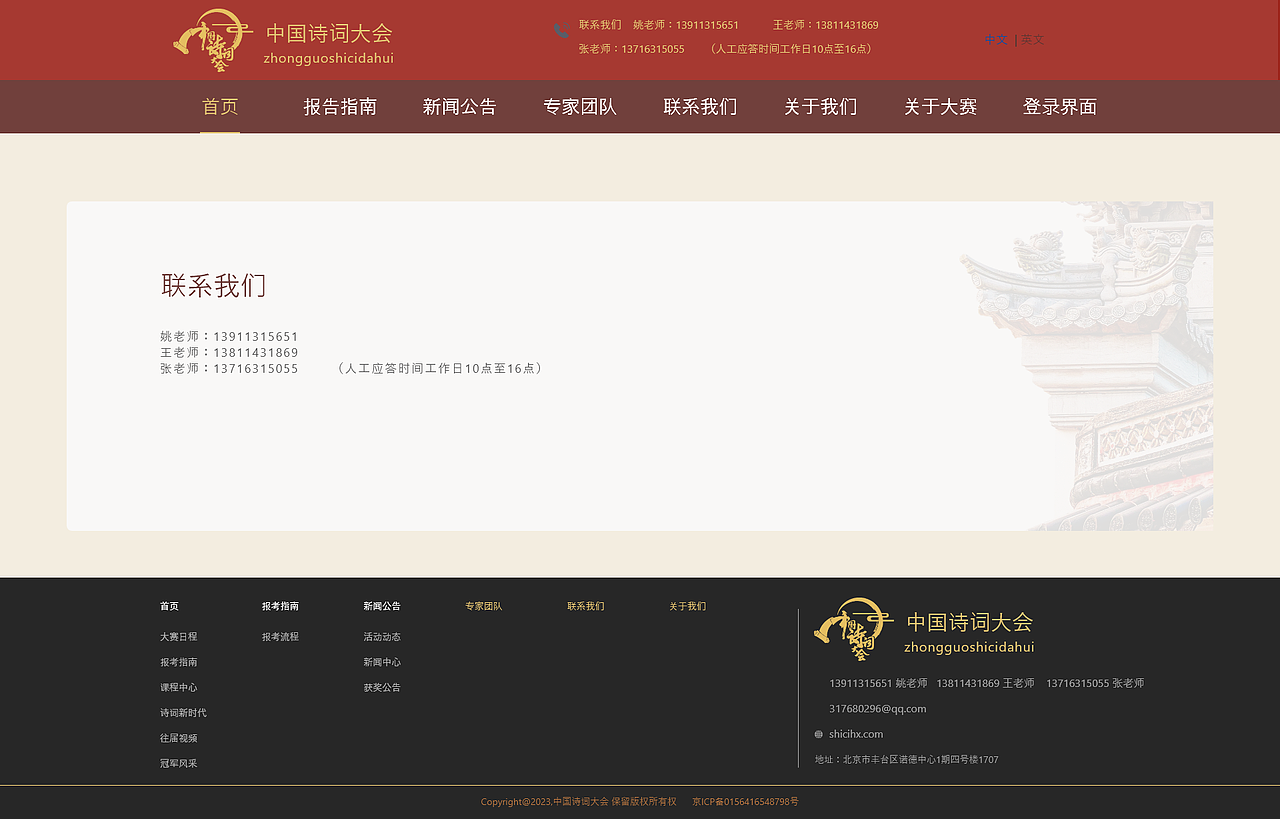Viewport: 1280px width, 819px height.
Task: Select the 中文 language option
Action: pos(996,39)
